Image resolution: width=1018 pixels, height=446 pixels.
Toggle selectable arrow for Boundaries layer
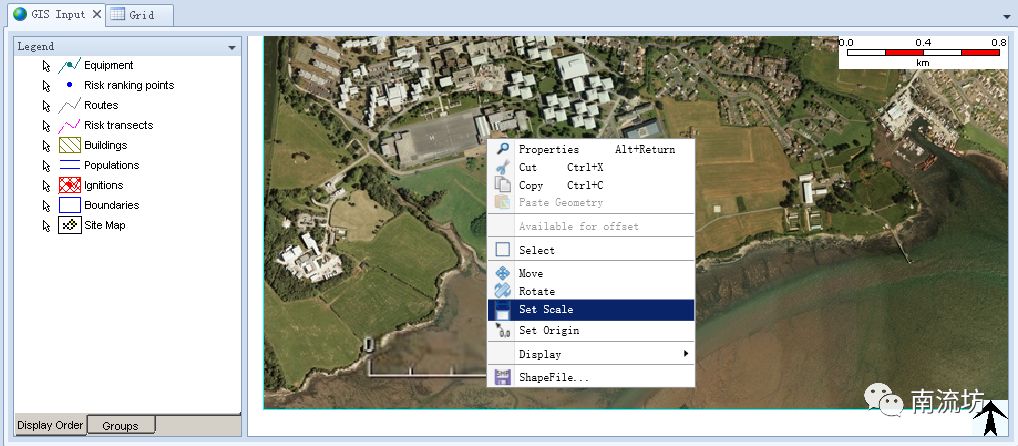pyautogui.click(x=46, y=206)
